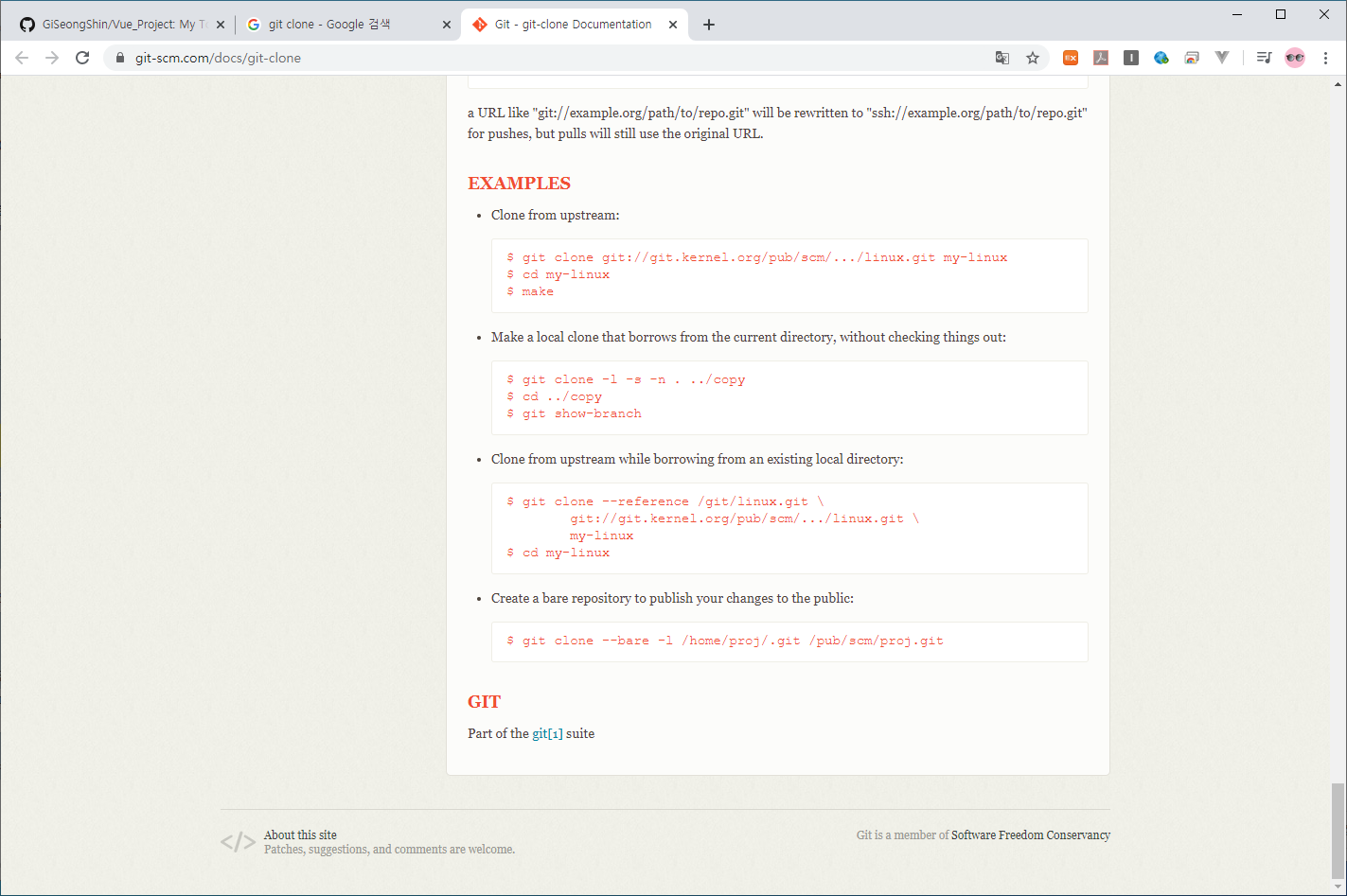Click 'Create a bare repository to publish' text
The width and height of the screenshot is (1347, 896).
[x=672, y=598]
